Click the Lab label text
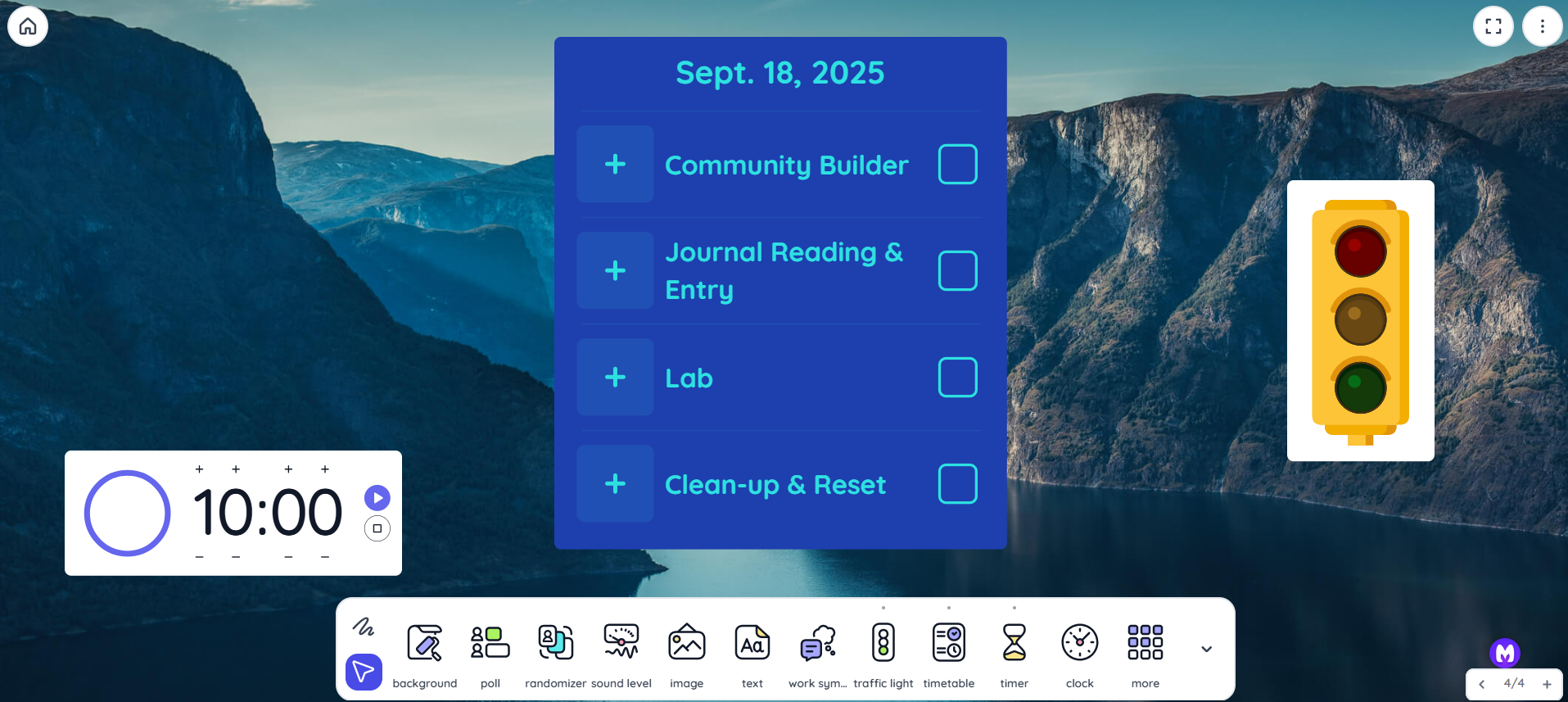This screenshot has height=702, width=1568. pos(689,378)
